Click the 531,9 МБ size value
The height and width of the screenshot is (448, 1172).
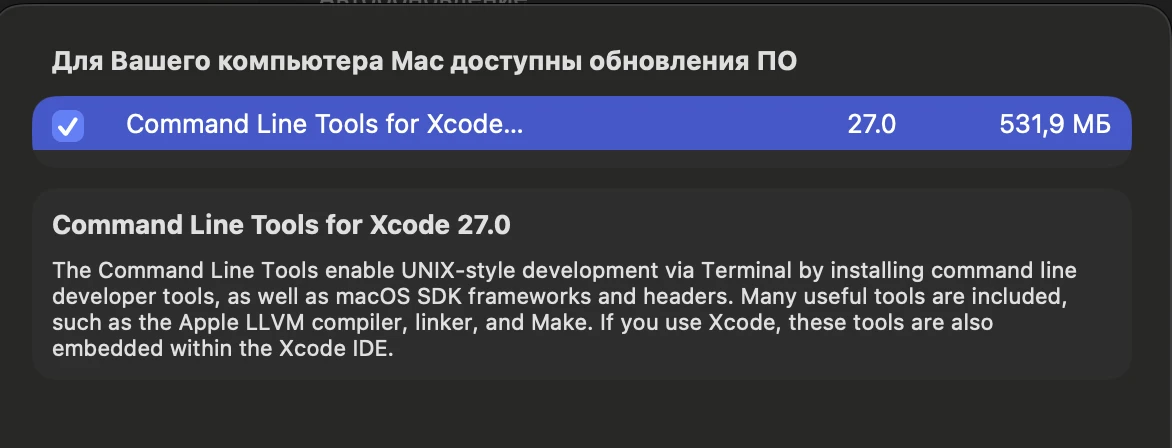tap(1055, 125)
